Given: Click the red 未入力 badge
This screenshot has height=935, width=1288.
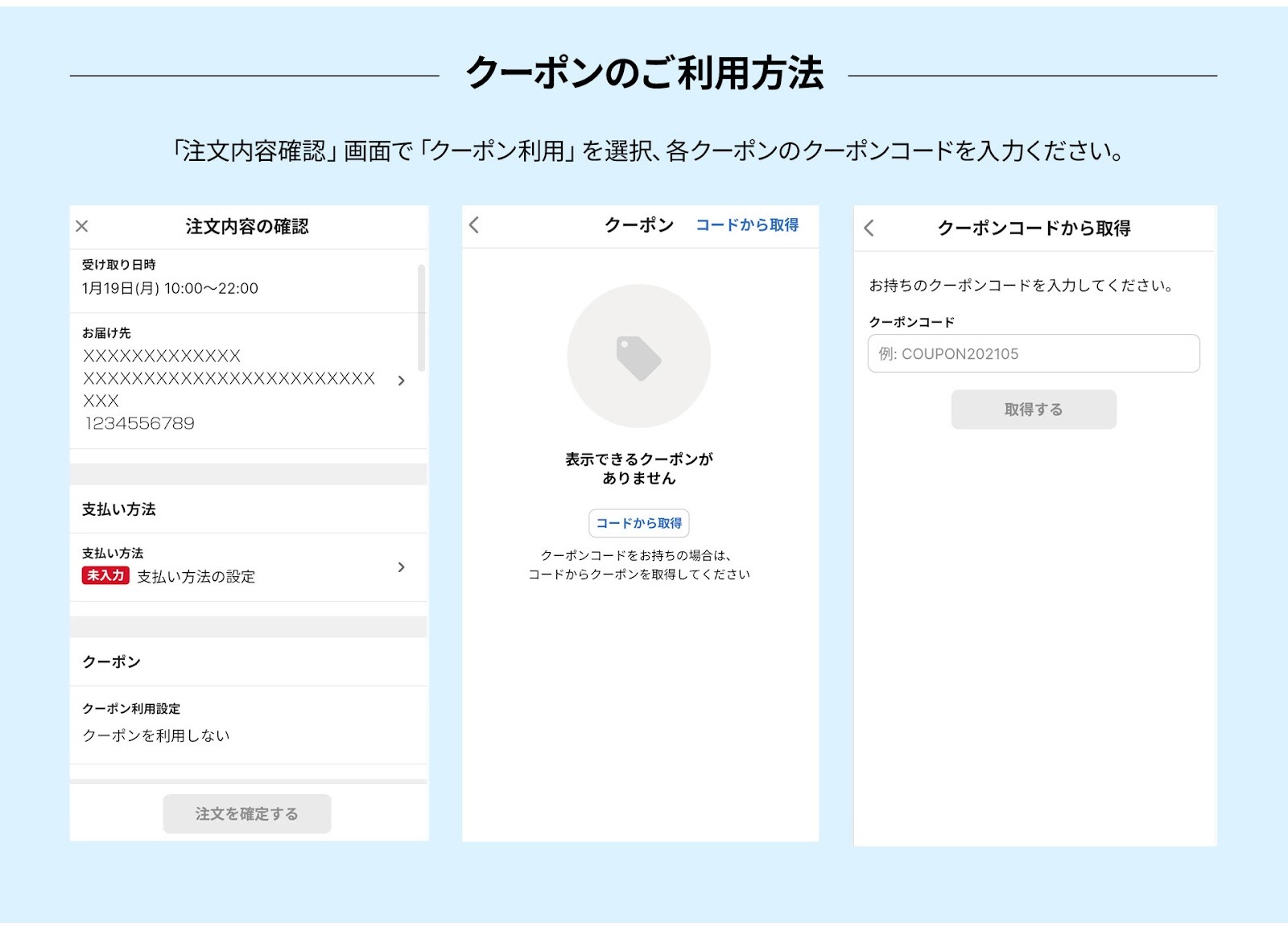Looking at the screenshot, I should [105, 575].
